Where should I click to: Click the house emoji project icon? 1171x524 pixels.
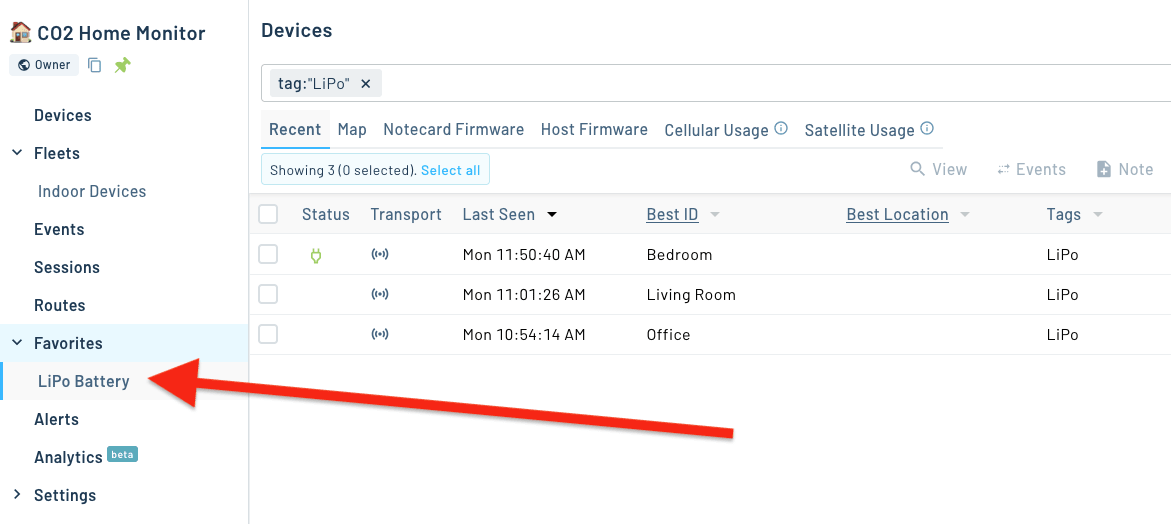[20, 32]
